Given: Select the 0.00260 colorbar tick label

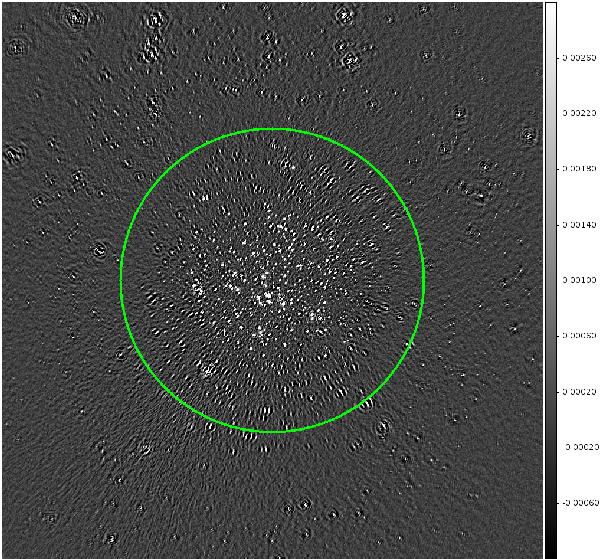Looking at the screenshot, I should coord(582,58).
